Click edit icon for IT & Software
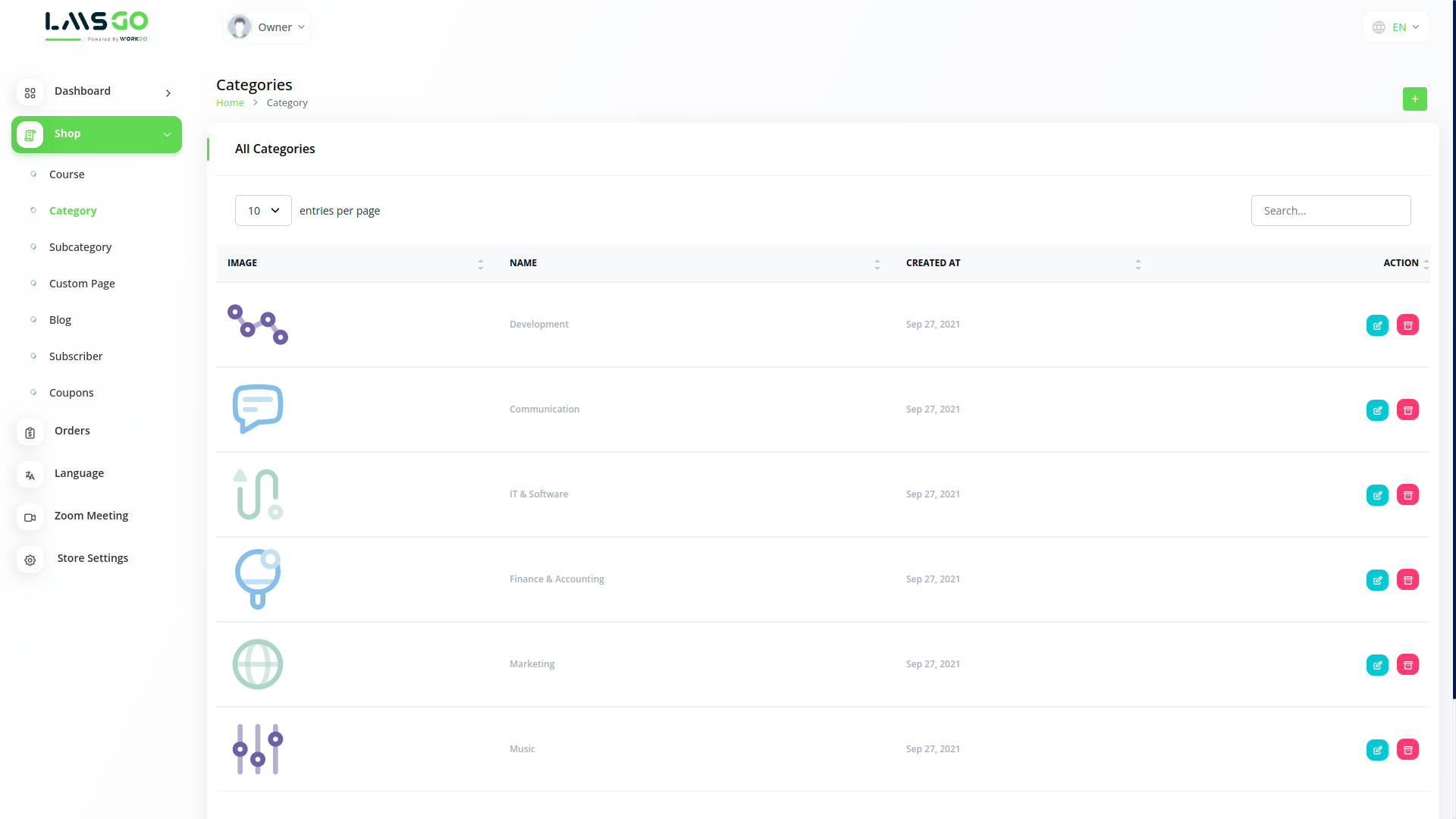The height and width of the screenshot is (819, 1456). (x=1377, y=495)
